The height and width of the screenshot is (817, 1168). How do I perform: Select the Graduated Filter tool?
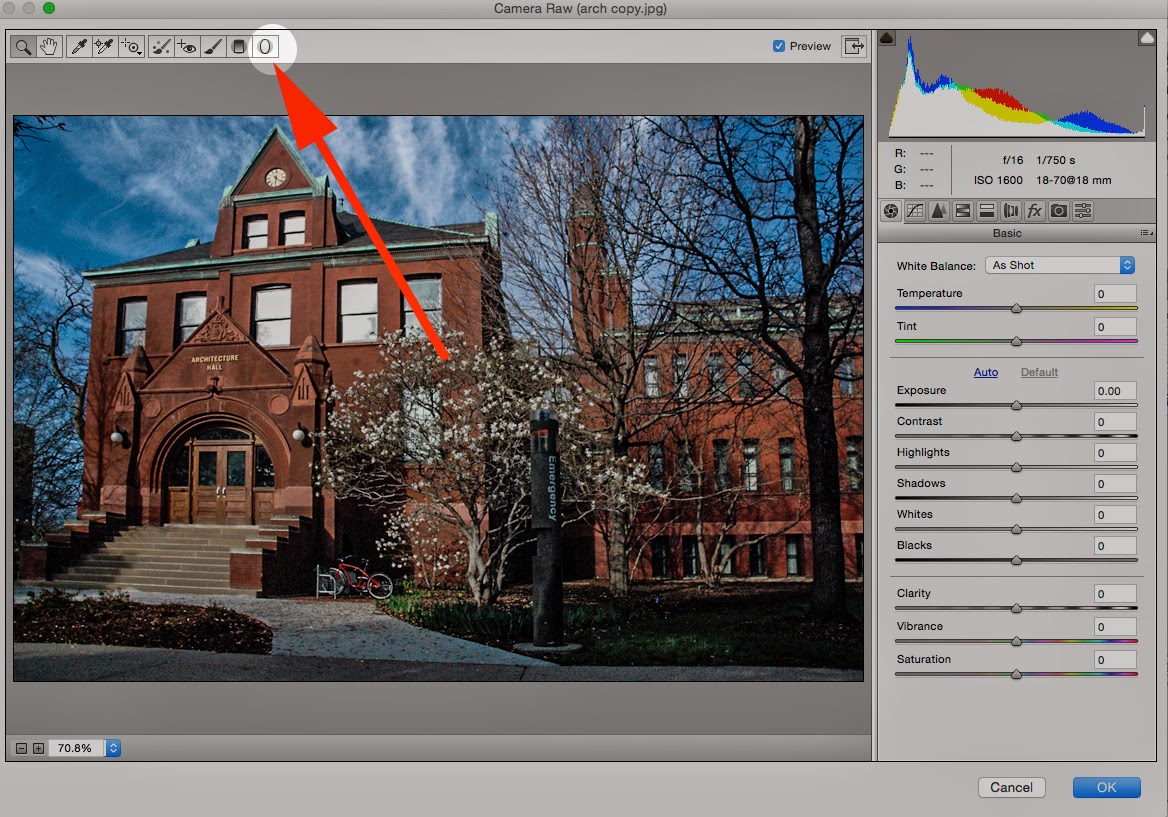[x=238, y=46]
